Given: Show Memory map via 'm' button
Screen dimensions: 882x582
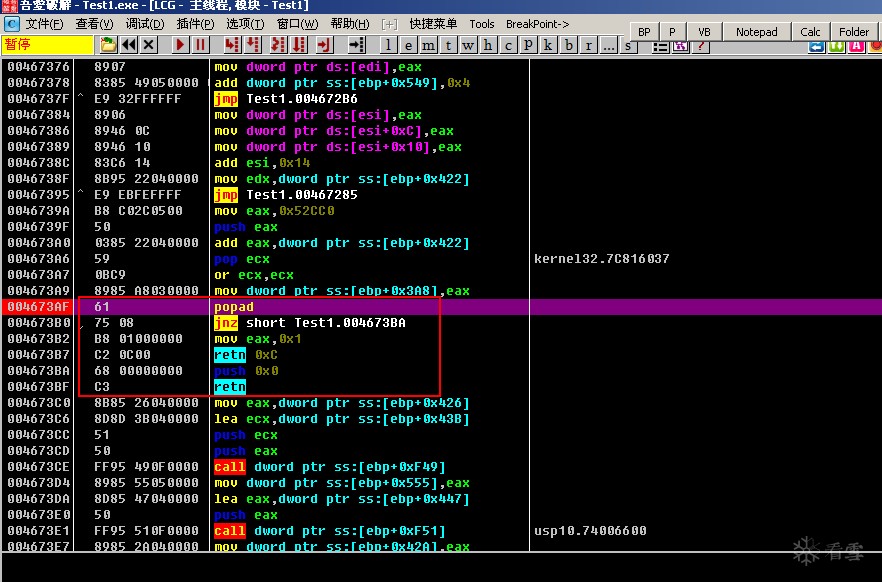Looking at the screenshot, I should pyautogui.click(x=429, y=45).
